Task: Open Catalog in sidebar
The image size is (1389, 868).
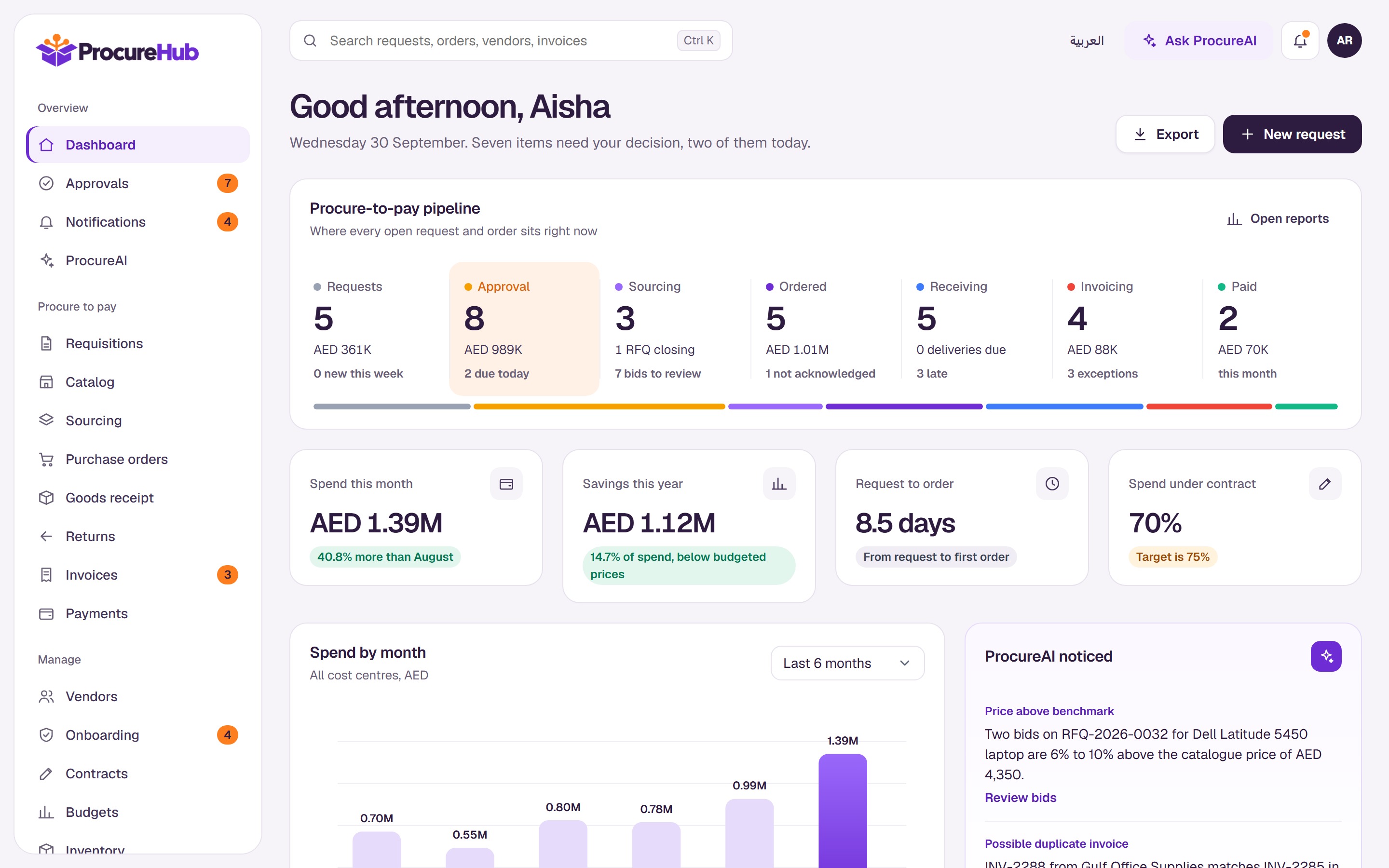Action: pos(138,382)
